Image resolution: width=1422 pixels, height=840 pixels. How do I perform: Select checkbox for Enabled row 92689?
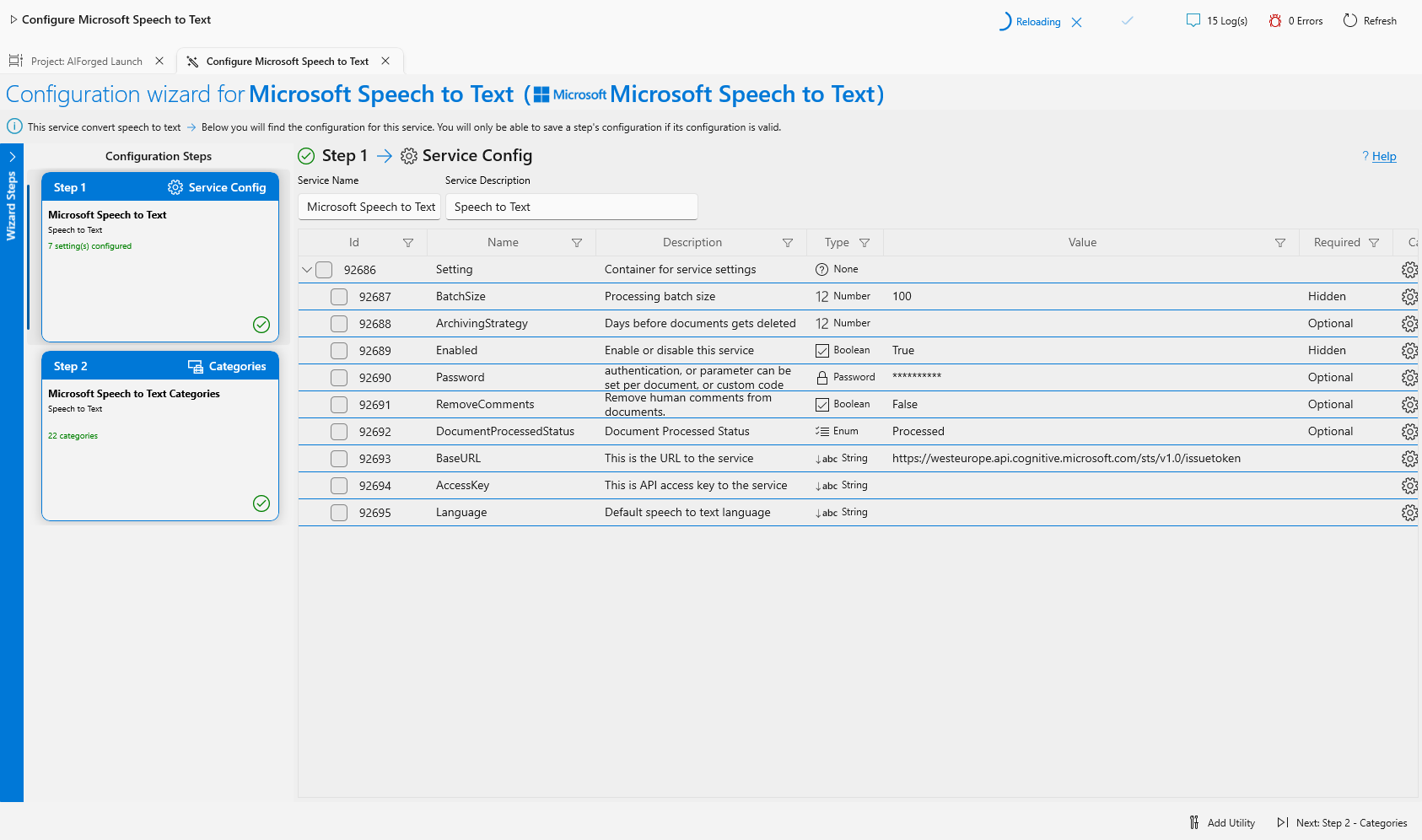tap(339, 351)
